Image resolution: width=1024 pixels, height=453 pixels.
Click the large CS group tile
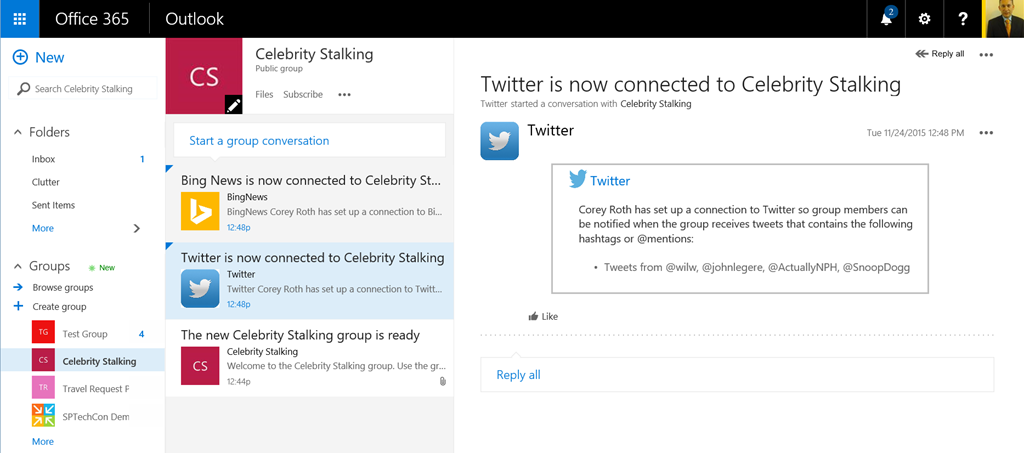pos(204,76)
